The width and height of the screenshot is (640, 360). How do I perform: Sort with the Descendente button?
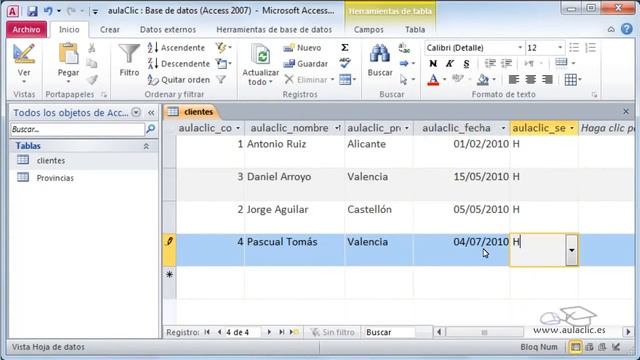(179, 64)
